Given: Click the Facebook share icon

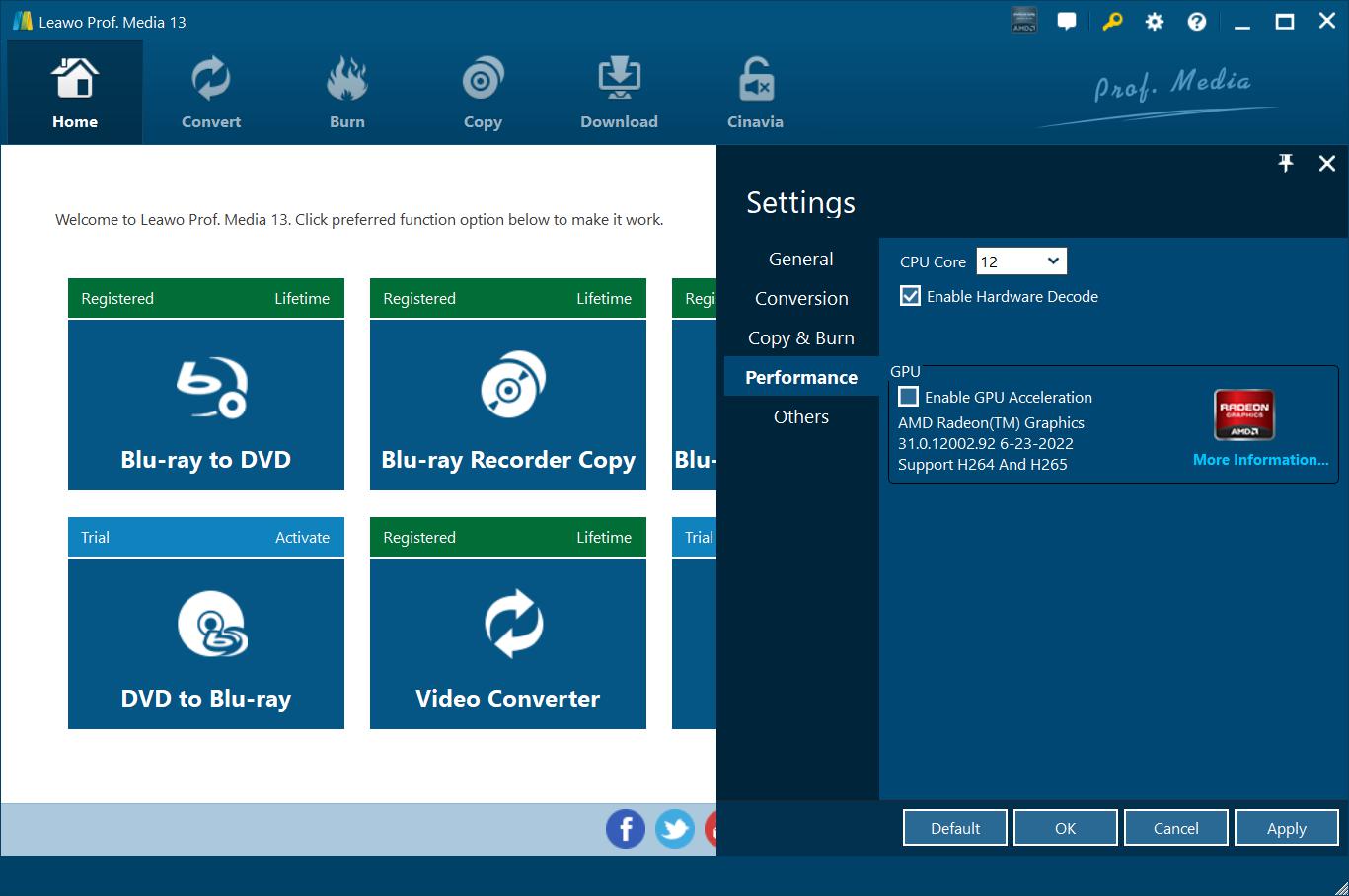Looking at the screenshot, I should tap(625, 829).
